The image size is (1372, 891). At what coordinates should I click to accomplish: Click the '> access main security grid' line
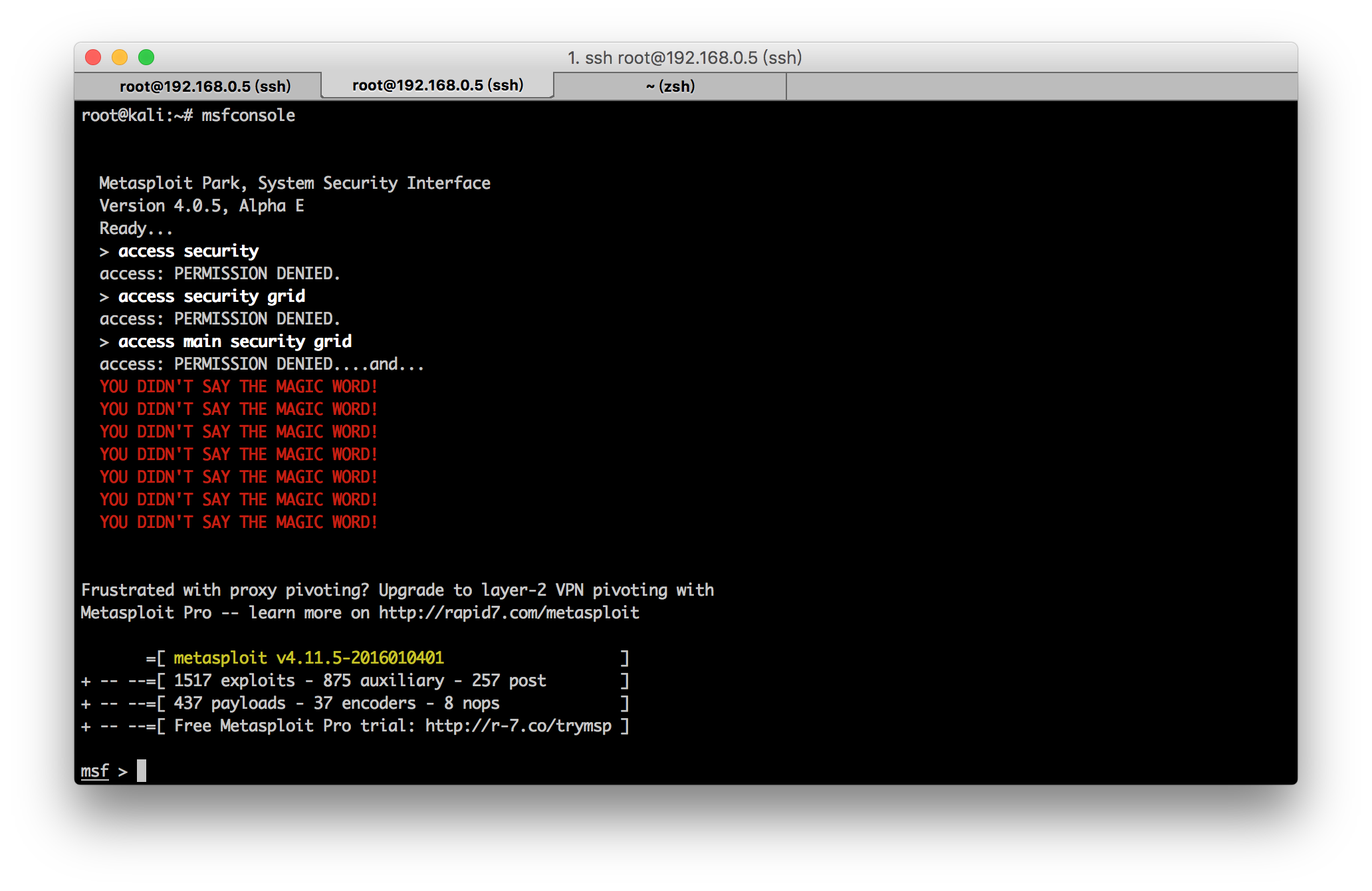click(225, 341)
